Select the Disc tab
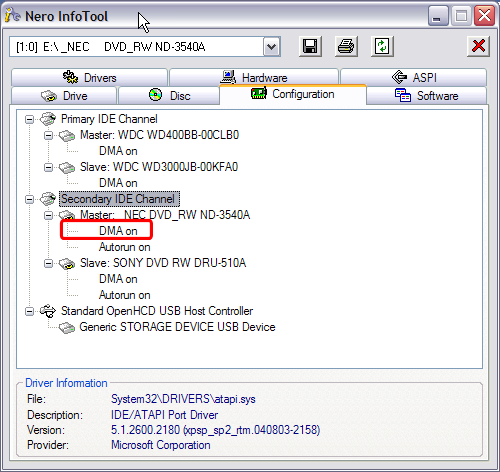 [x=169, y=96]
